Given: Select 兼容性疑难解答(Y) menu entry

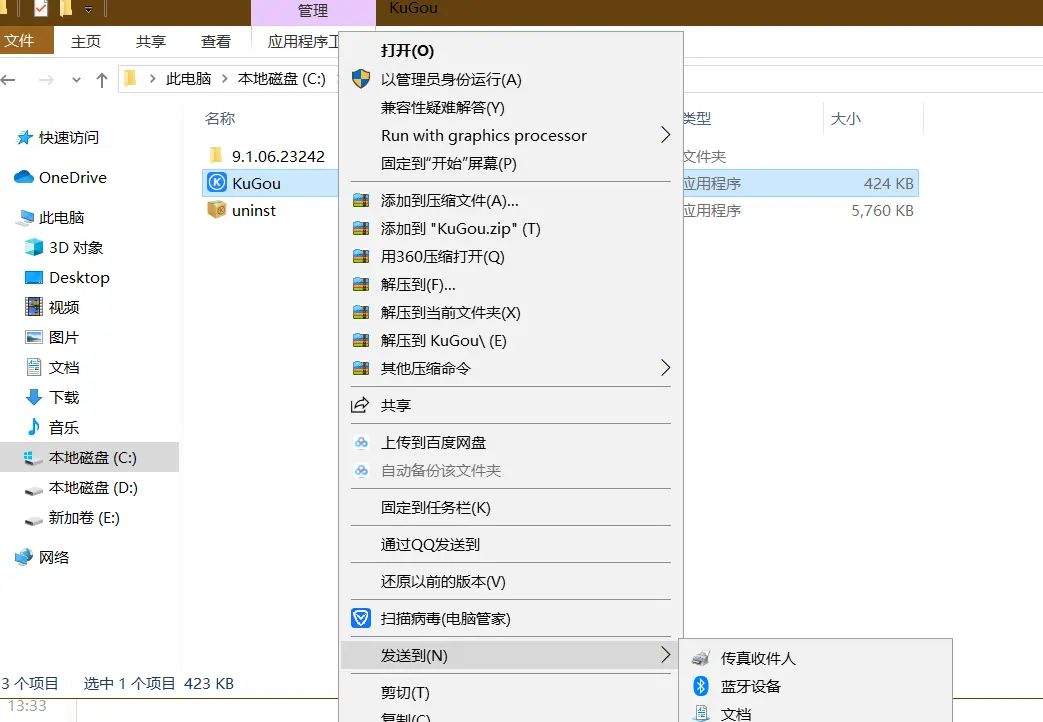Looking at the screenshot, I should (442, 108).
